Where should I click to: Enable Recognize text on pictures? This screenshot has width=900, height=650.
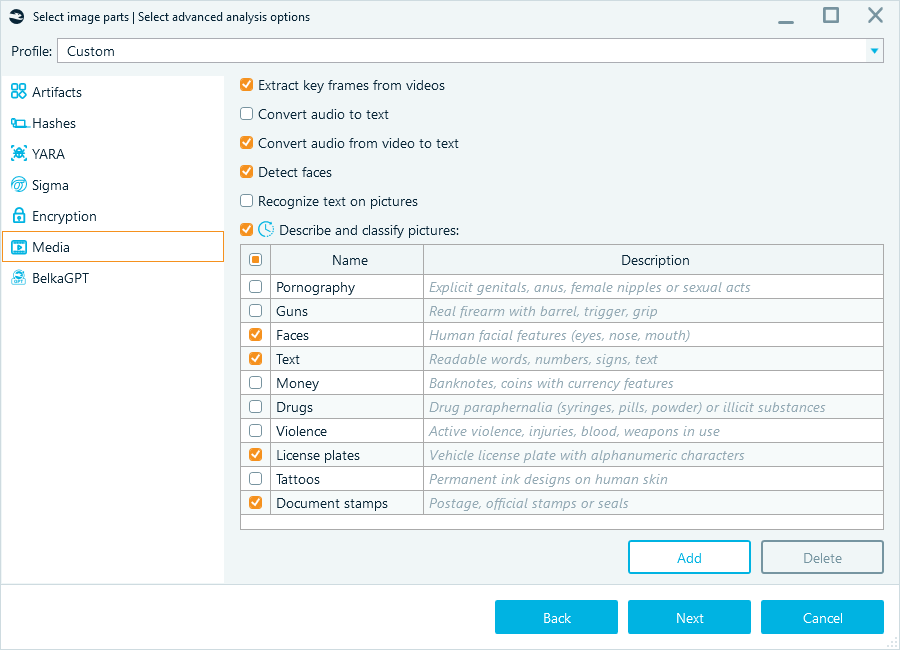(247, 201)
